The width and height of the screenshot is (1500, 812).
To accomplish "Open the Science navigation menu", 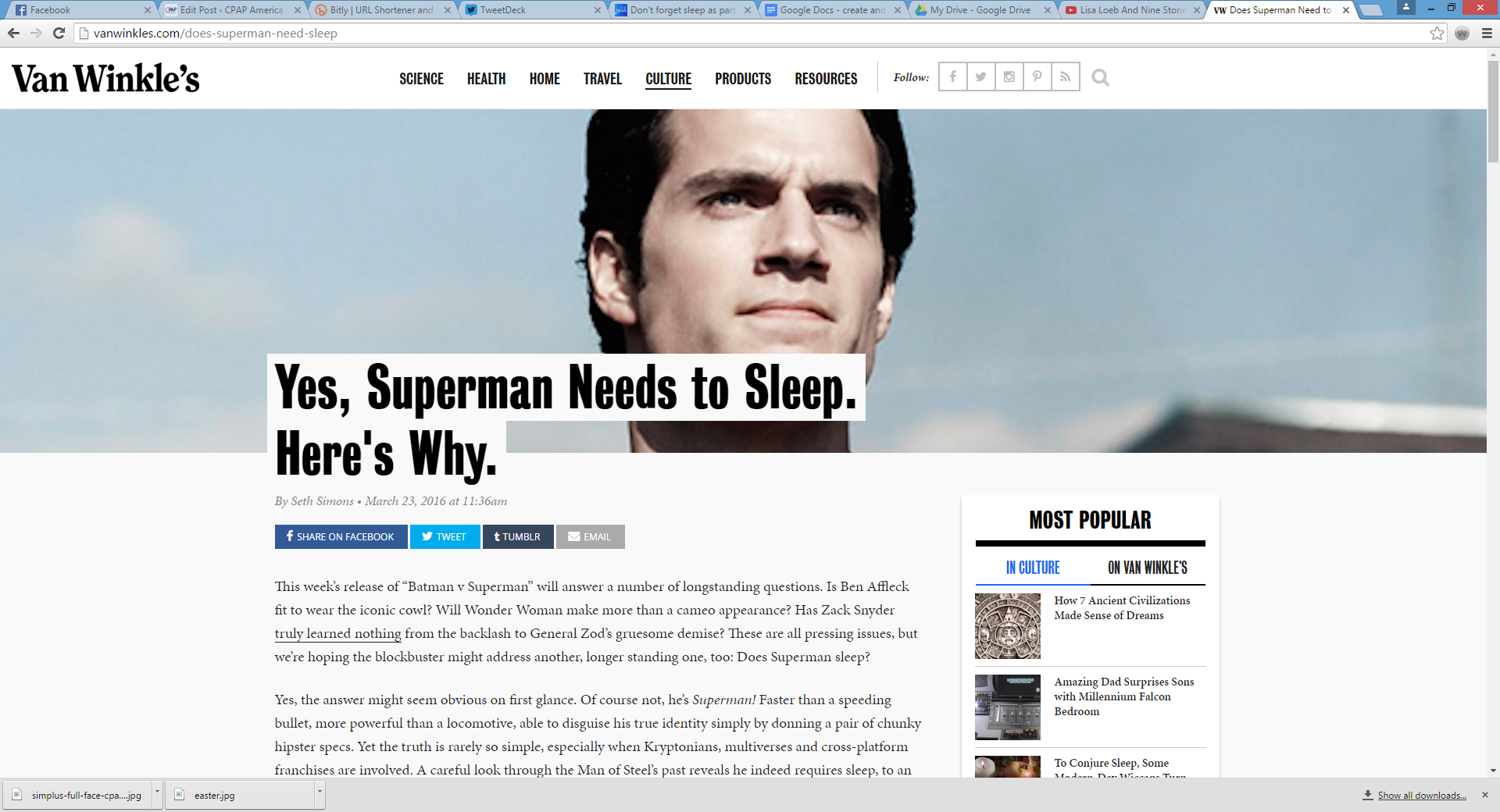I will (421, 79).
